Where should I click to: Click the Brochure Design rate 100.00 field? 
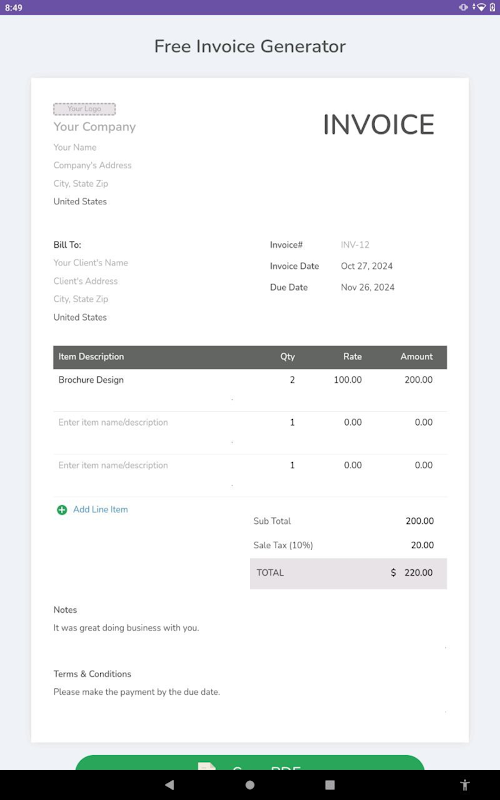point(348,380)
